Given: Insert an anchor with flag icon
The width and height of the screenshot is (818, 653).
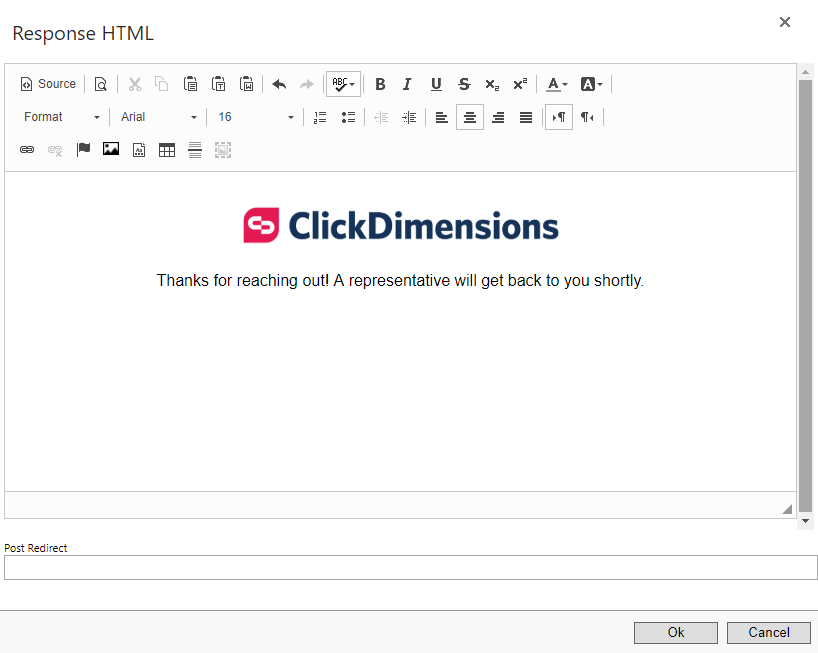Looking at the screenshot, I should coord(83,150).
